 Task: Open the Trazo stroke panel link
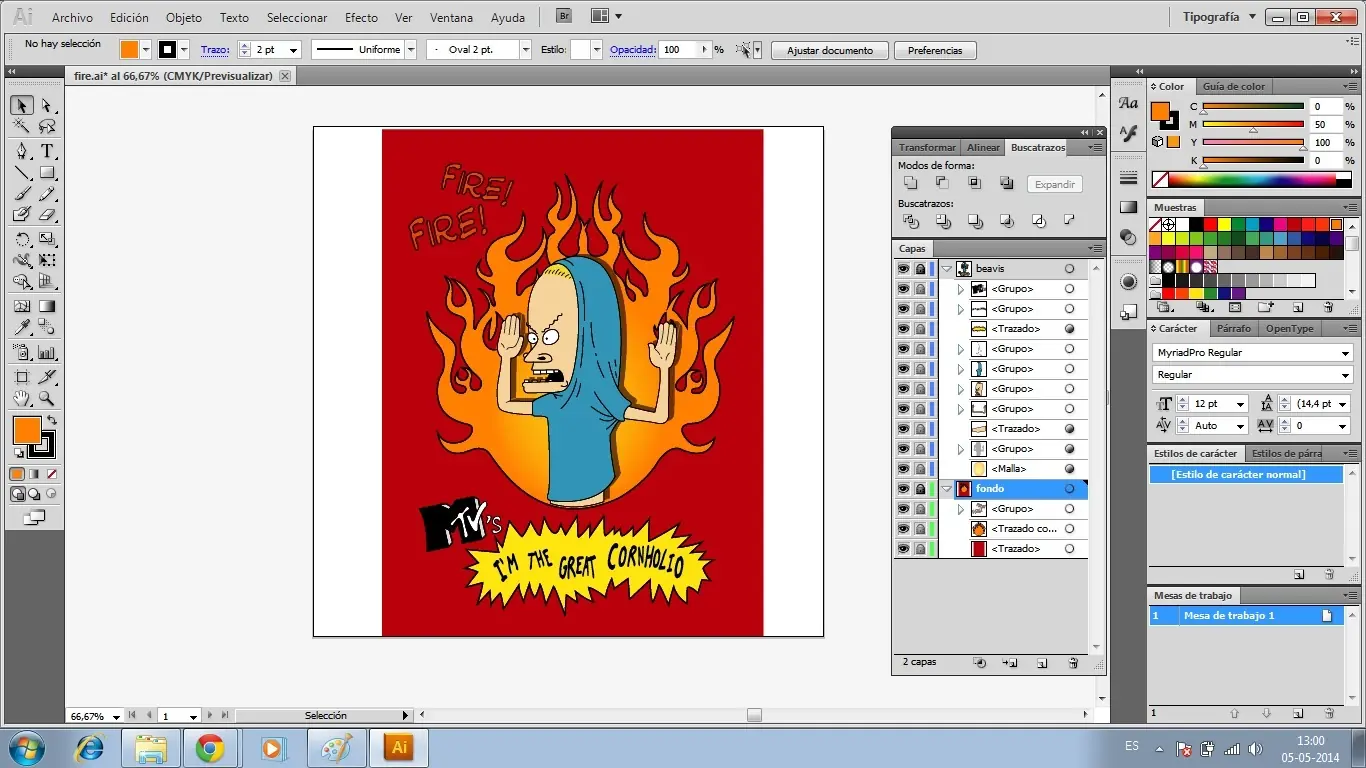tap(214, 50)
